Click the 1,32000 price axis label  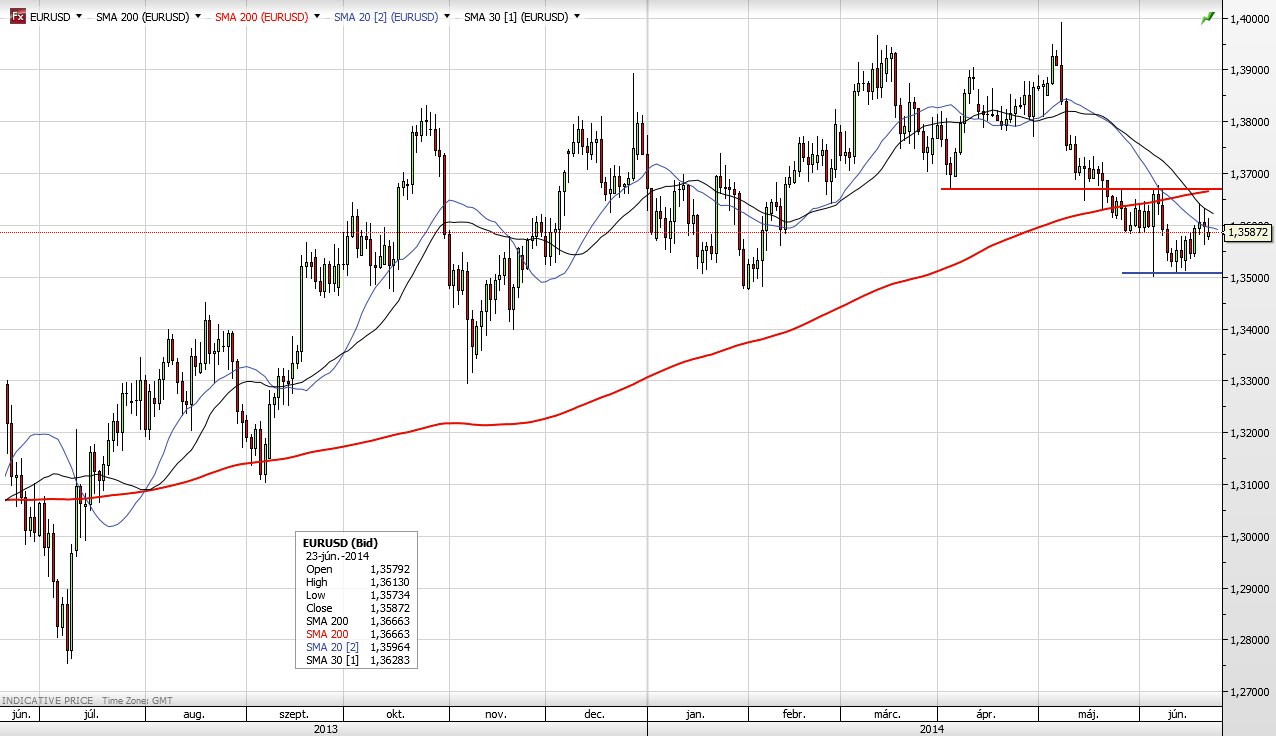1251,433
